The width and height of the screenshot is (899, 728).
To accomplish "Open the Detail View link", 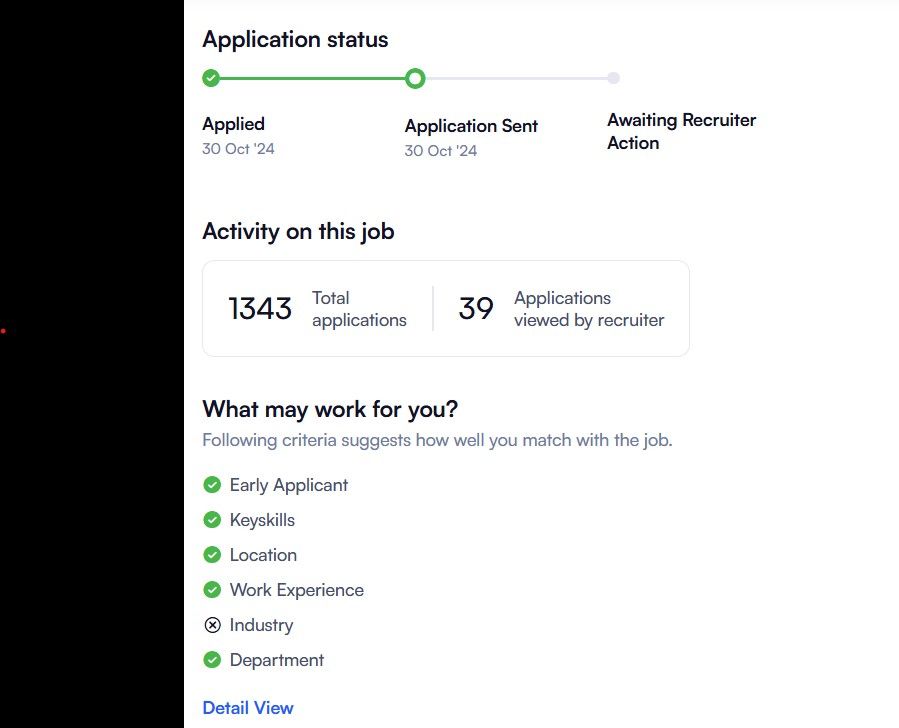I will click(248, 708).
